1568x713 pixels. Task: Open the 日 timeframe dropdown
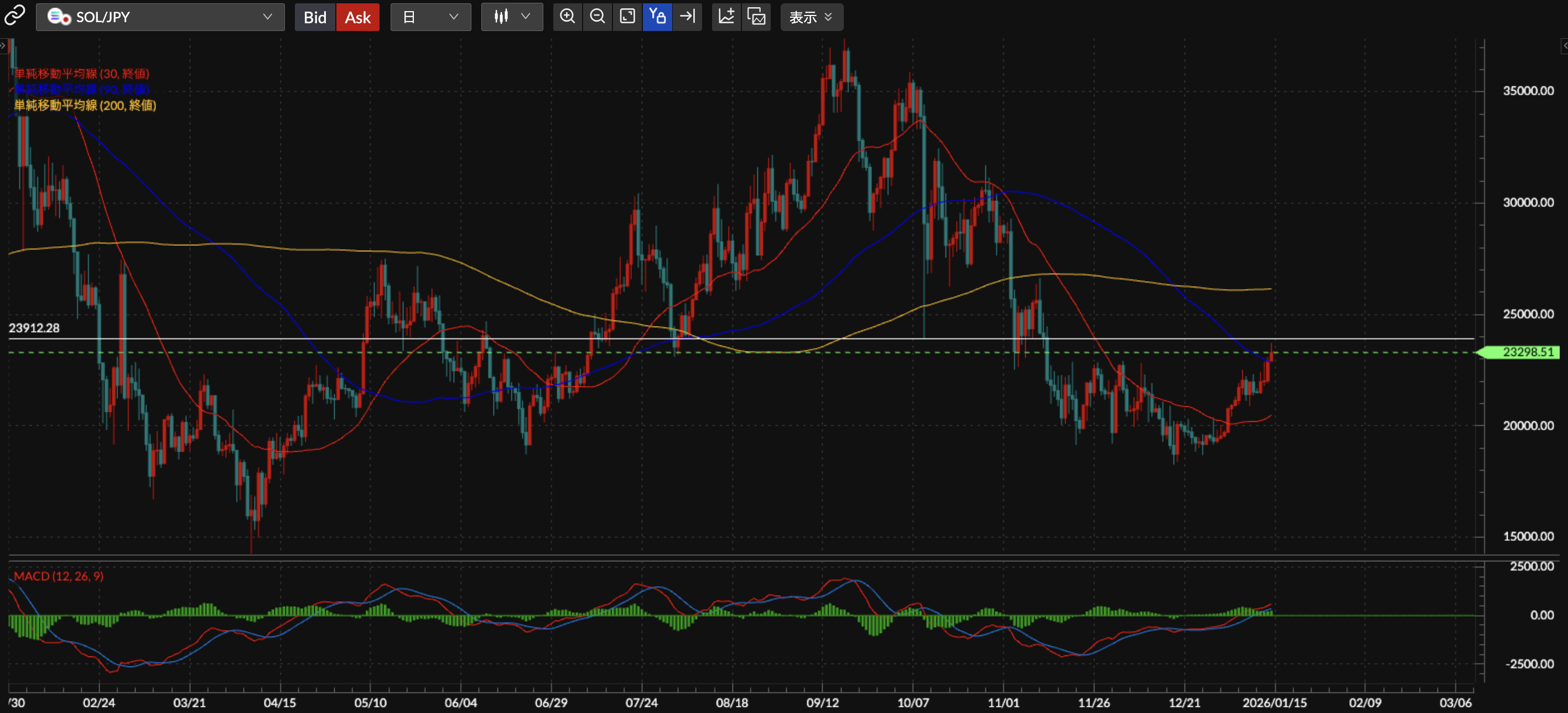[x=430, y=17]
